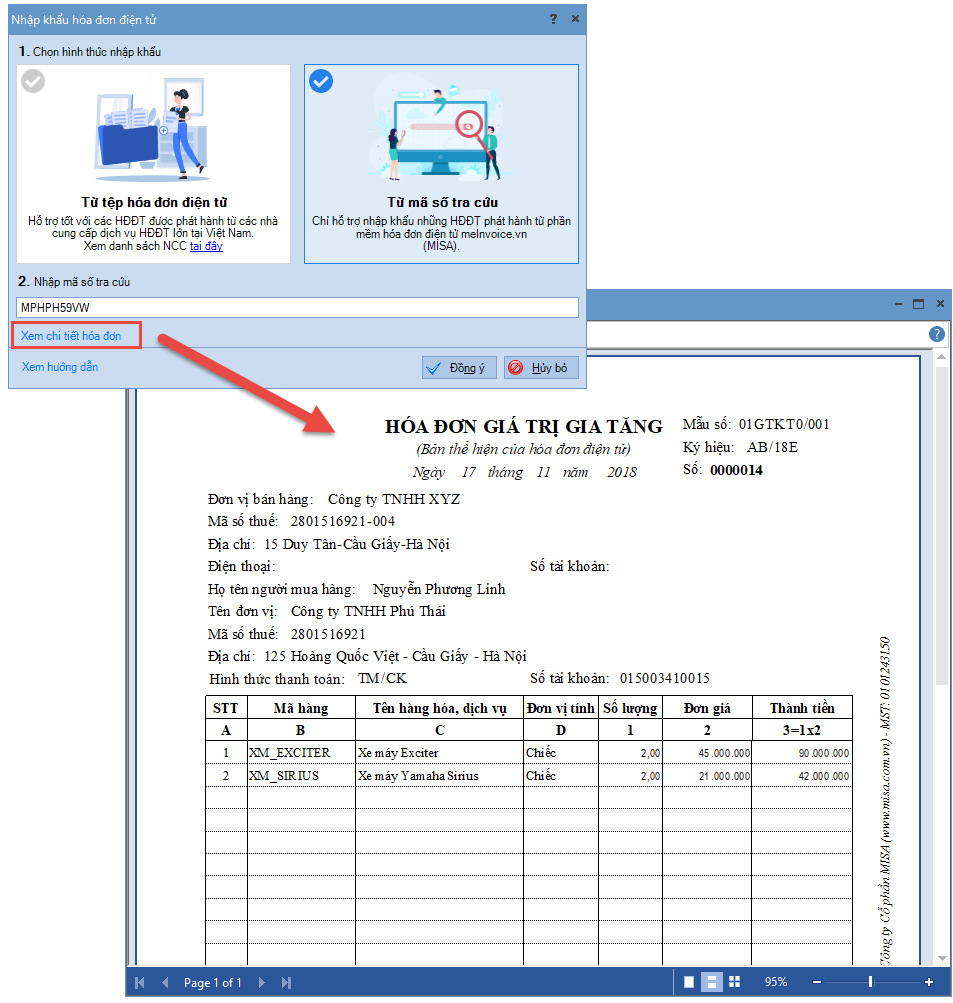This screenshot has width=953, height=1003.
Task: Select import from e-invoice file option card
Action: tap(154, 164)
